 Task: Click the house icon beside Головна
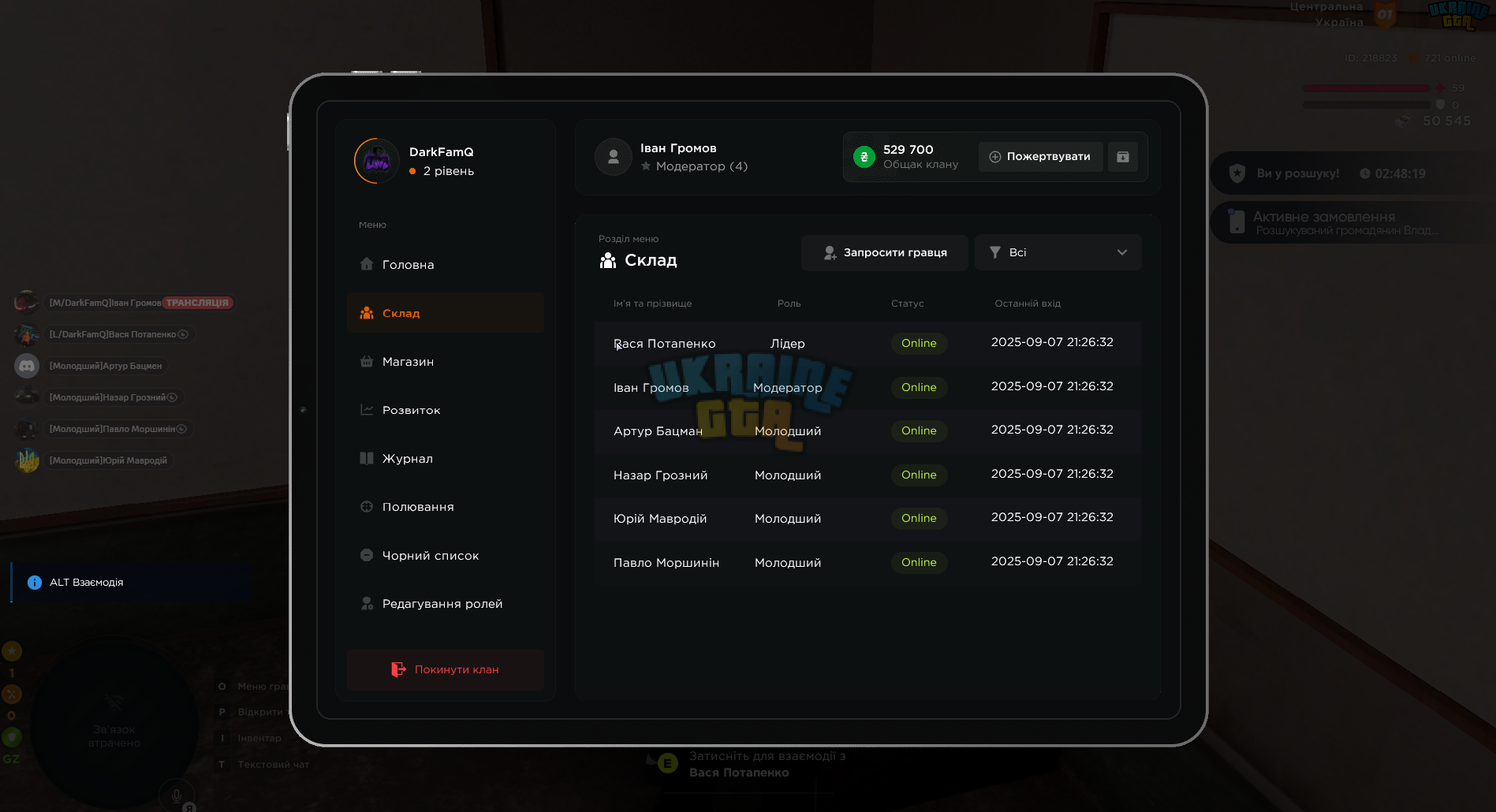click(x=367, y=264)
